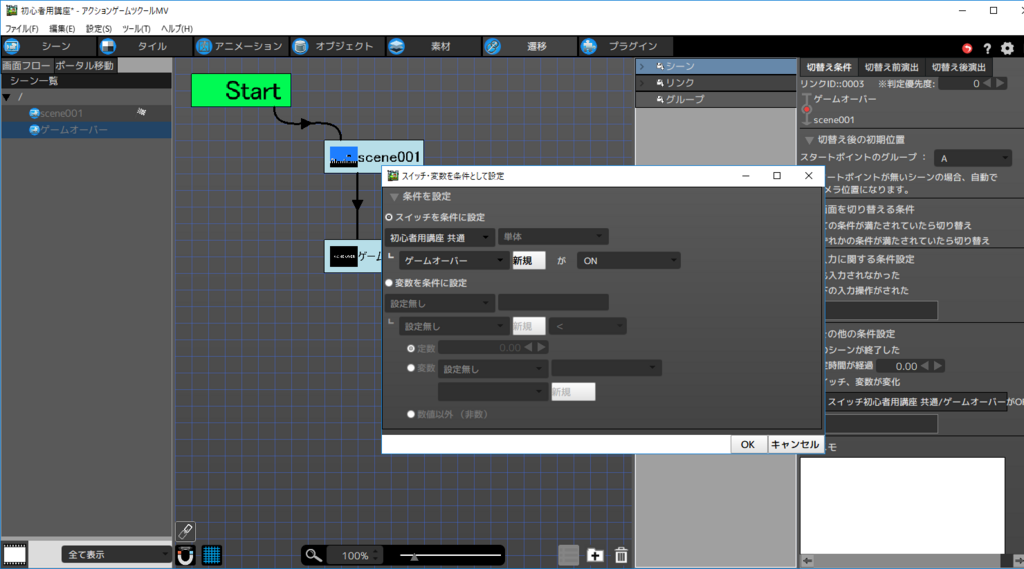Screen dimensions: 1024x569
Task: Click the スイッチ初心者用講座 共通/ゲームオーバー condition field
Action: tap(917, 402)
